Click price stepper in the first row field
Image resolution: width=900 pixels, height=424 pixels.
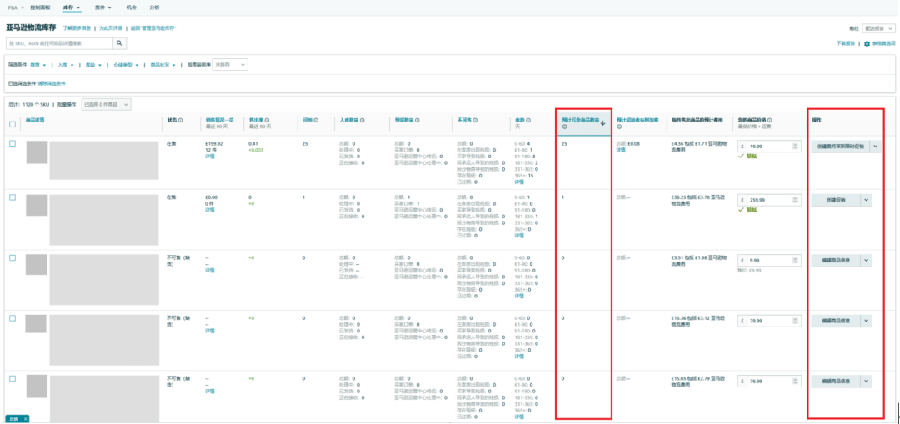pos(794,146)
